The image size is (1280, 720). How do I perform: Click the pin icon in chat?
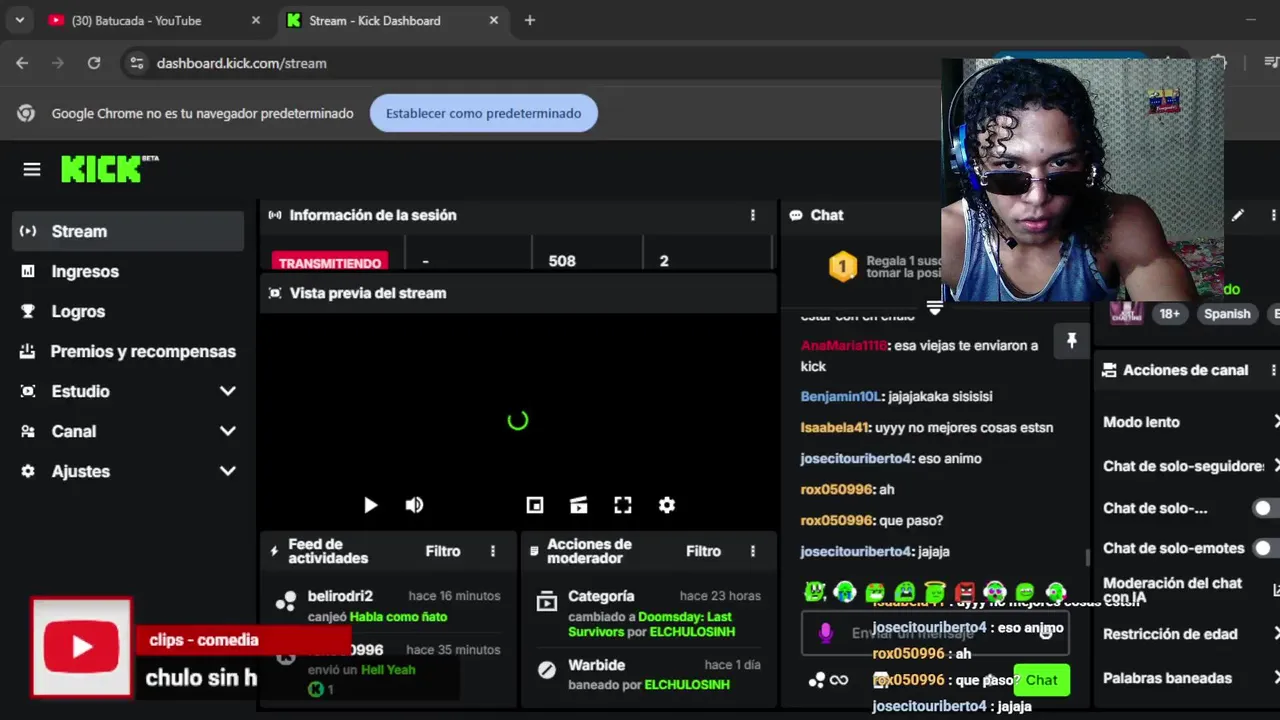(x=1071, y=341)
